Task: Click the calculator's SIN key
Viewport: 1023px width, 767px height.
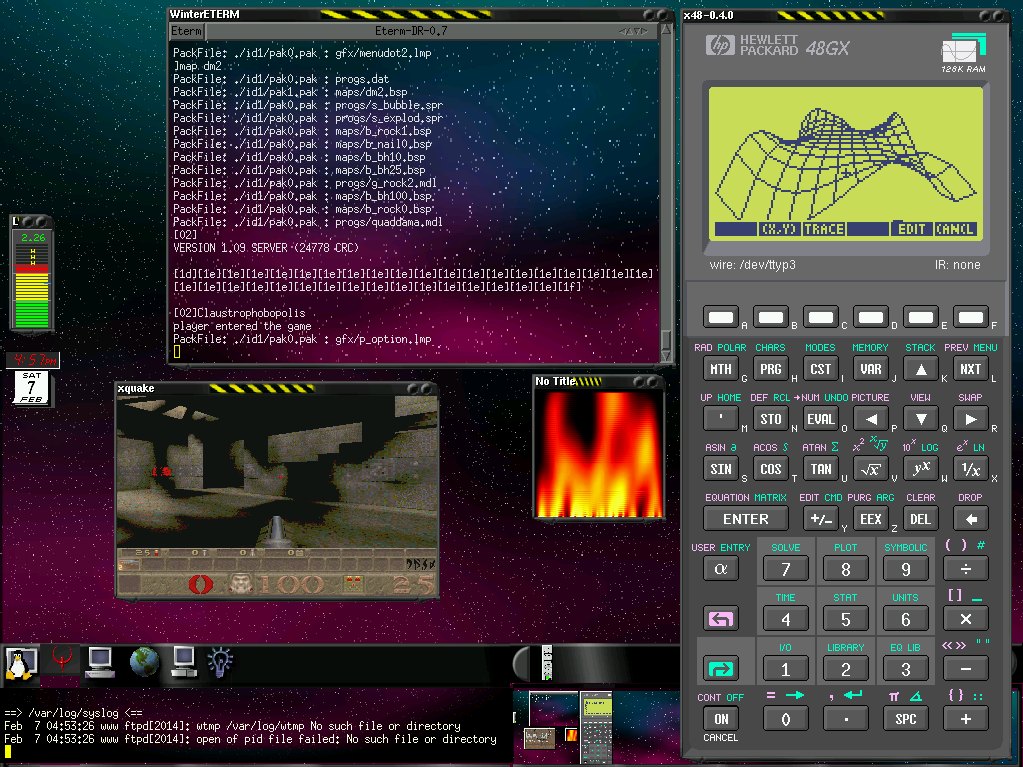Action: (721, 469)
